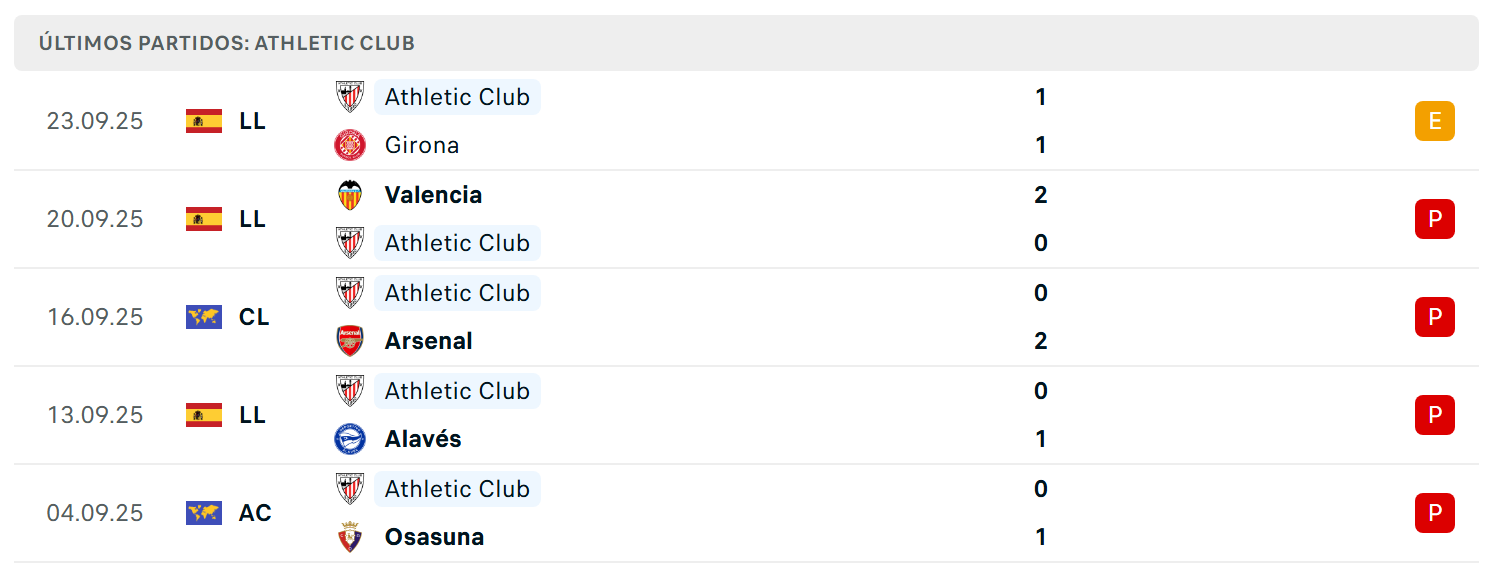Click the red P badge for Valencia match
This screenshot has height=581, width=1496.
[x=1435, y=219]
